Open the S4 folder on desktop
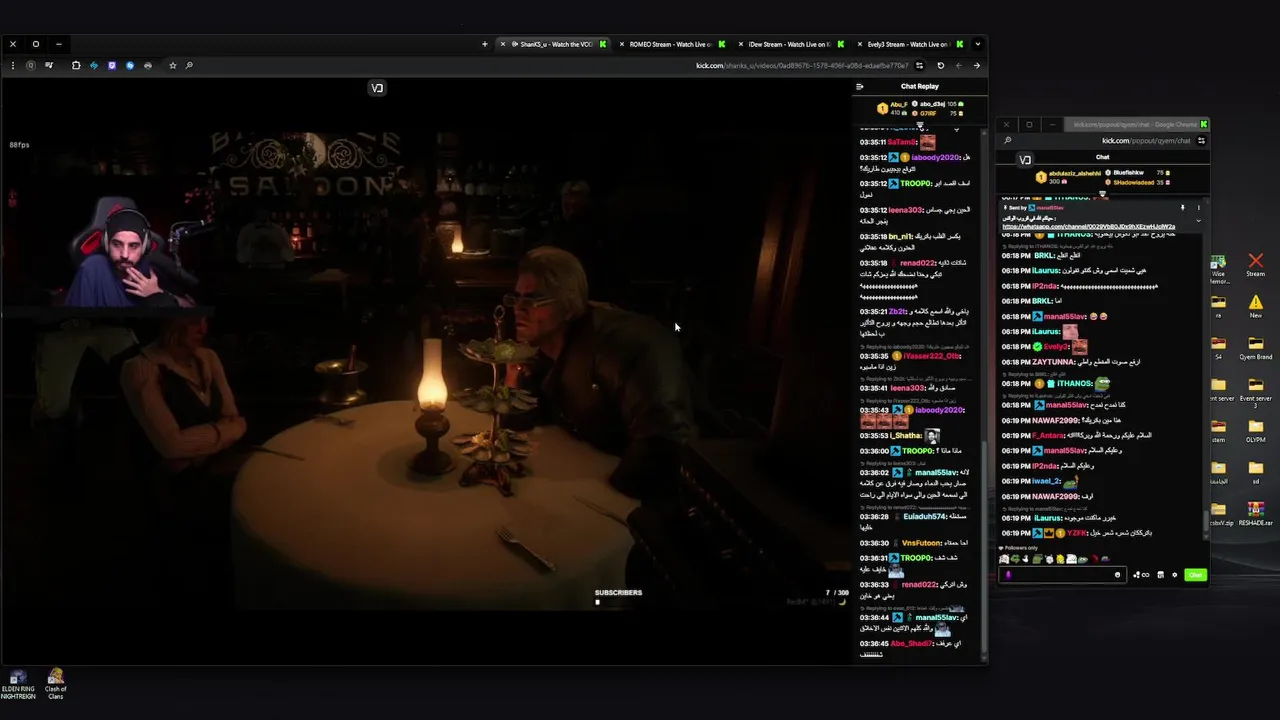 click(1218, 346)
